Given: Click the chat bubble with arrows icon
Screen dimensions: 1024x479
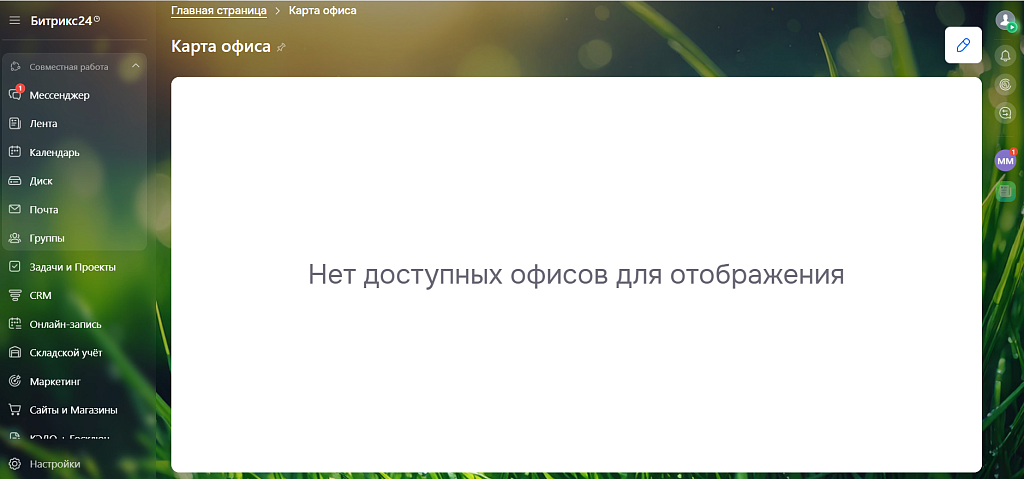Looking at the screenshot, I should tap(1006, 113).
